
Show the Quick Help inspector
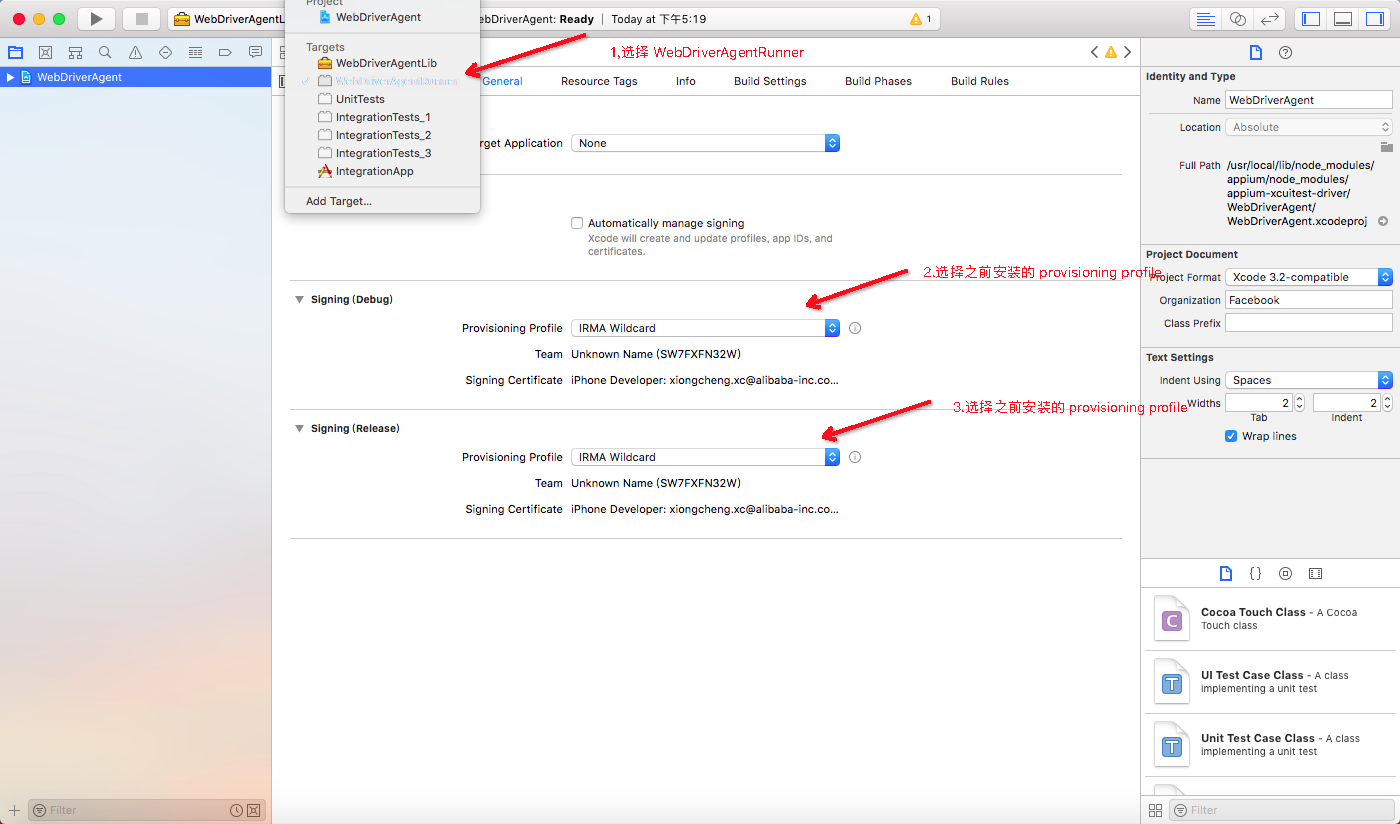(x=1286, y=53)
